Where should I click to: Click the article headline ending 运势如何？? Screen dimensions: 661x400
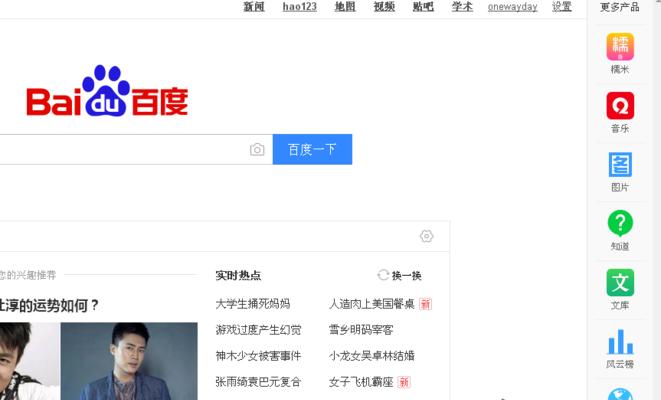[x=49, y=305]
